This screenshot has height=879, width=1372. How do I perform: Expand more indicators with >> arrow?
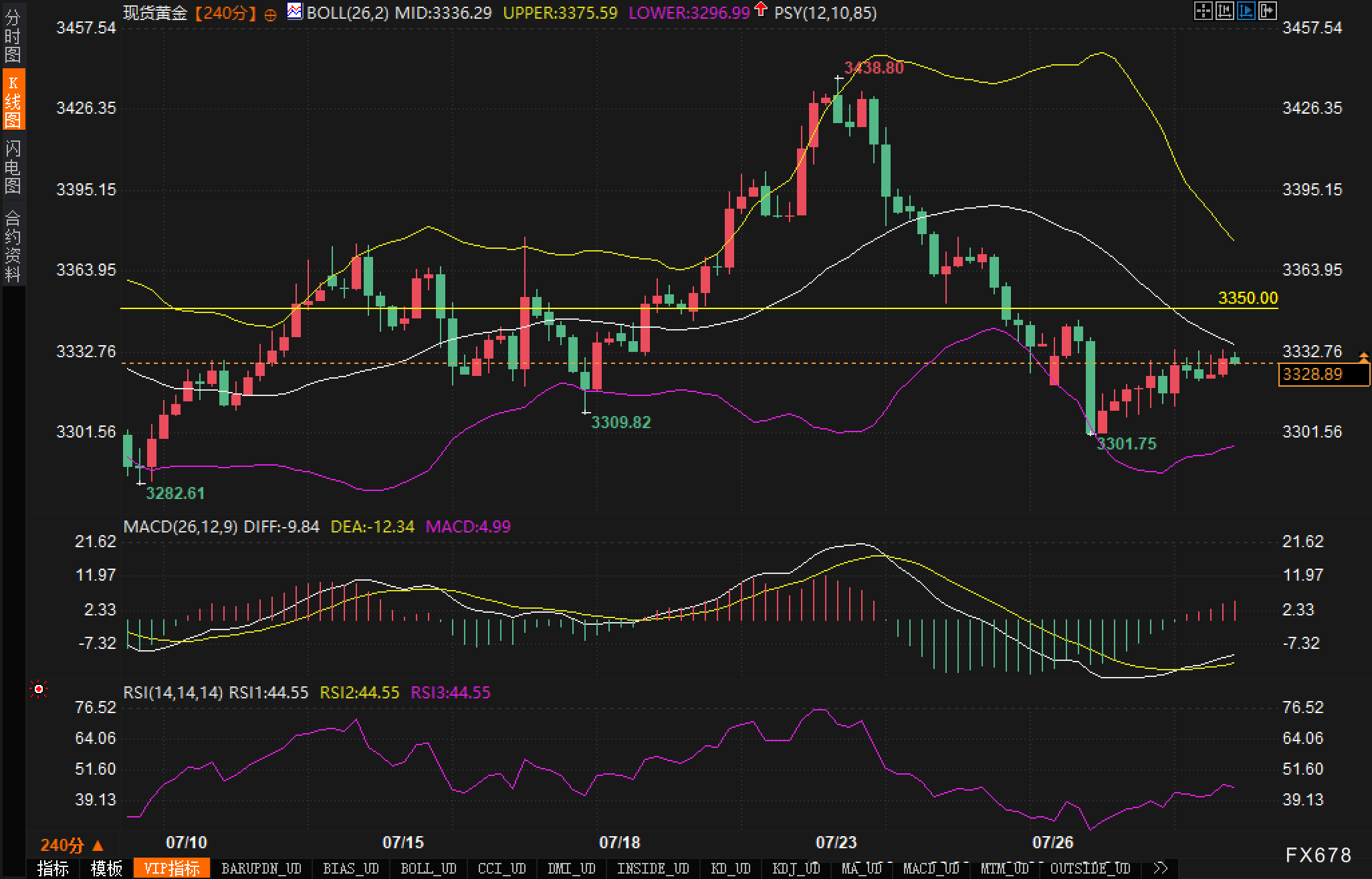(x=1161, y=868)
